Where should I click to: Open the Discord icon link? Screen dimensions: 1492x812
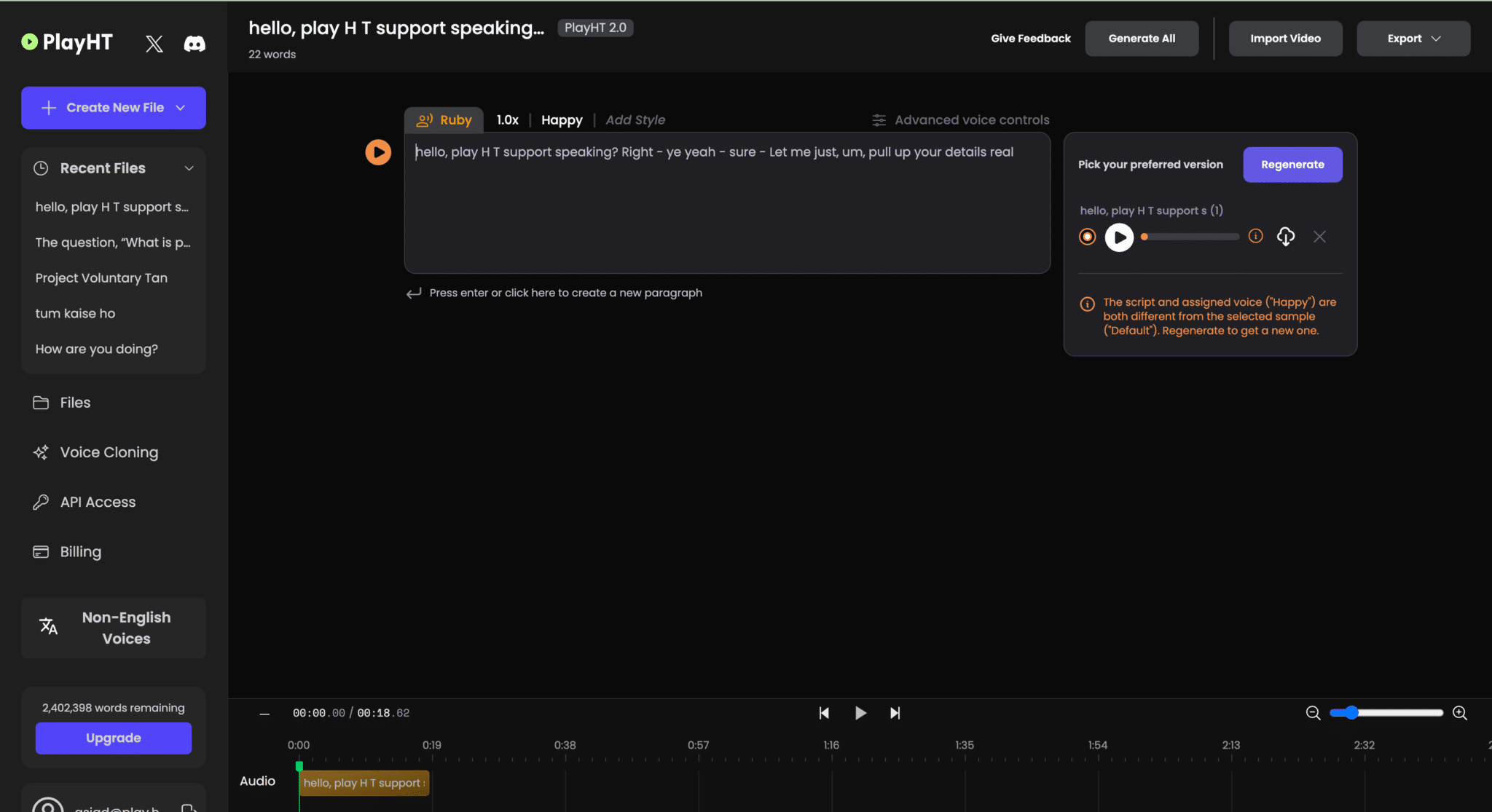195,44
